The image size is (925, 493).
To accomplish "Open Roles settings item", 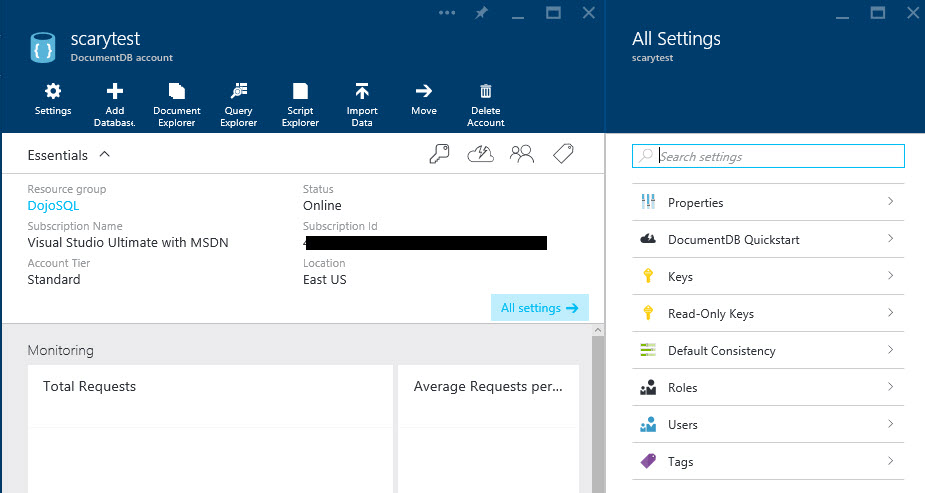I will (x=768, y=387).
